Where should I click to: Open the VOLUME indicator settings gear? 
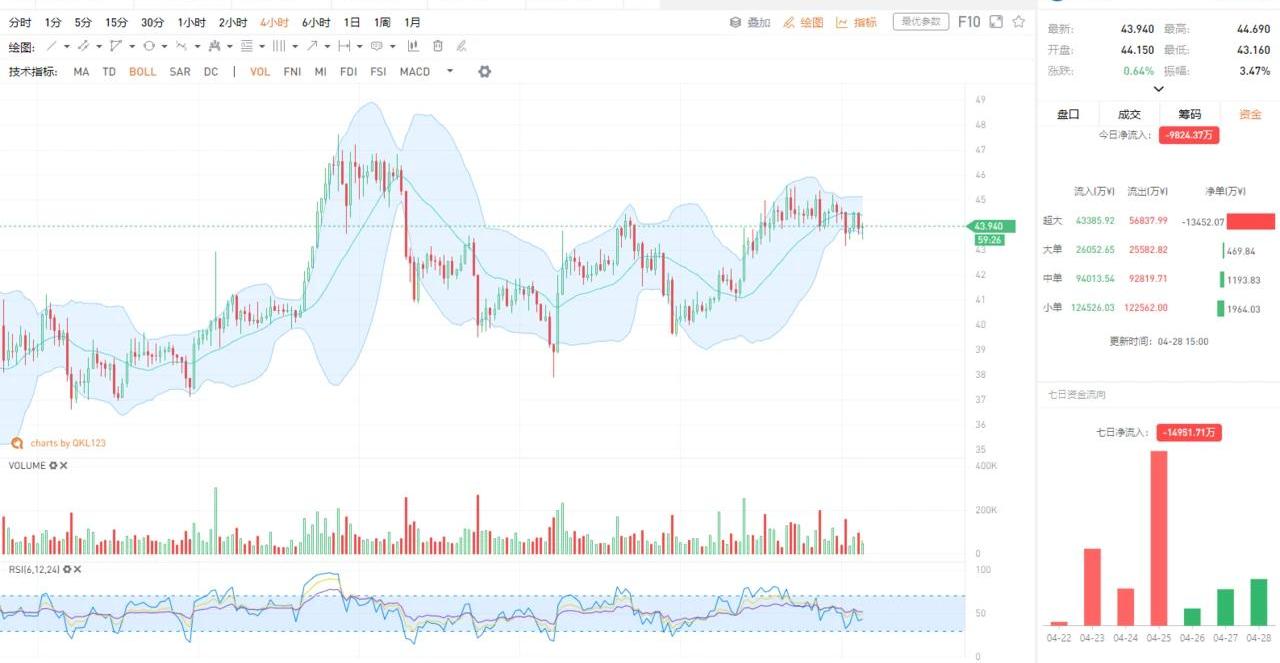pos(53,465)
